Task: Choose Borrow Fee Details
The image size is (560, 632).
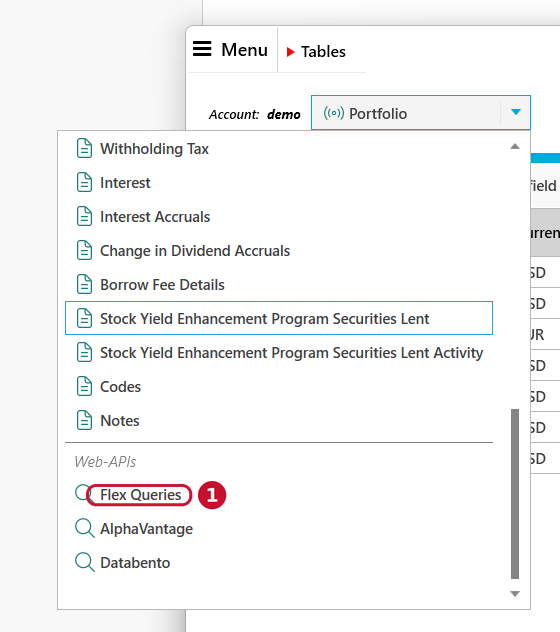Action: pos(162,285)
